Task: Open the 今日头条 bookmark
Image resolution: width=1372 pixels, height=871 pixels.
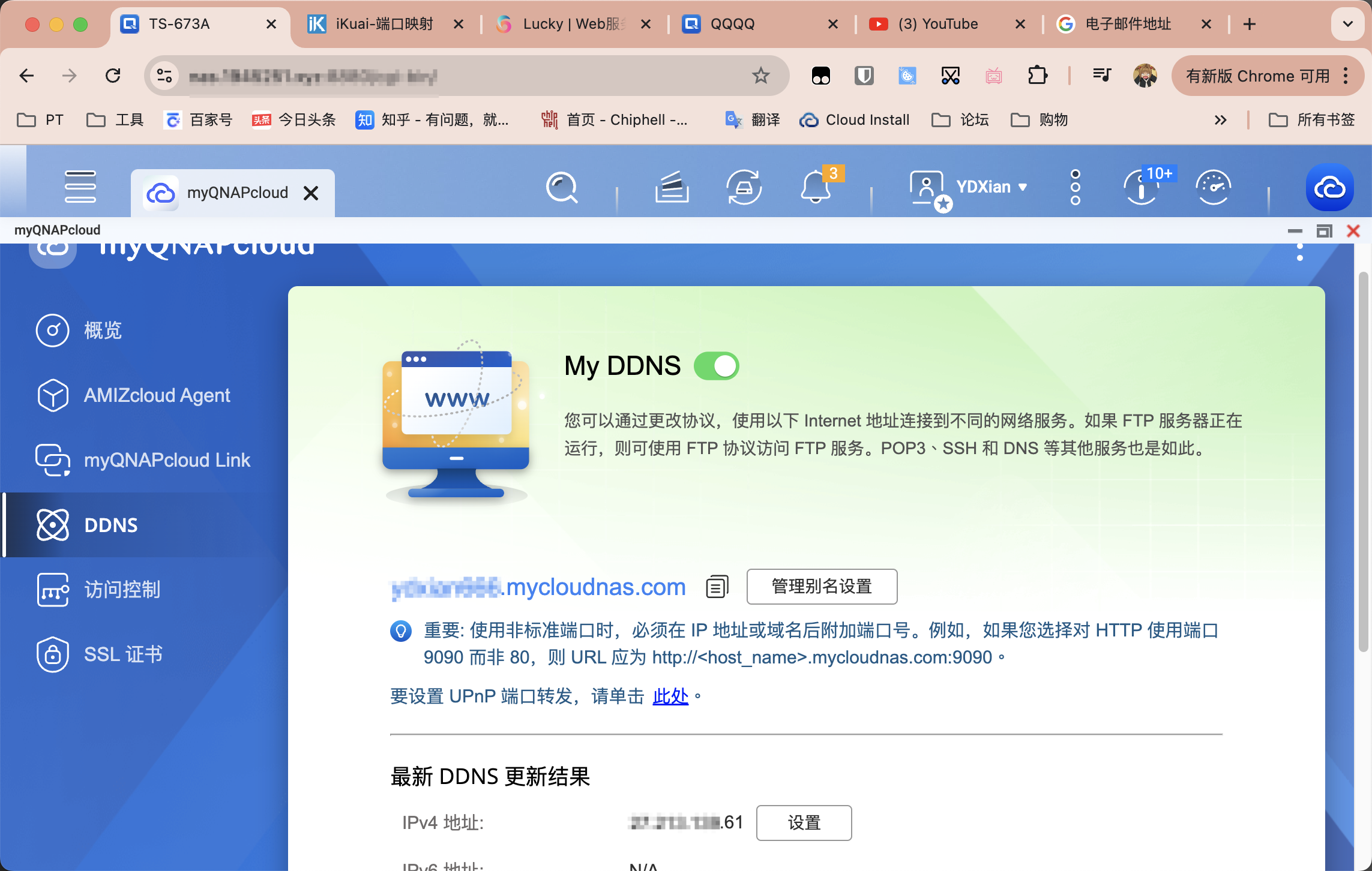Action: click(x=294, y=120)
